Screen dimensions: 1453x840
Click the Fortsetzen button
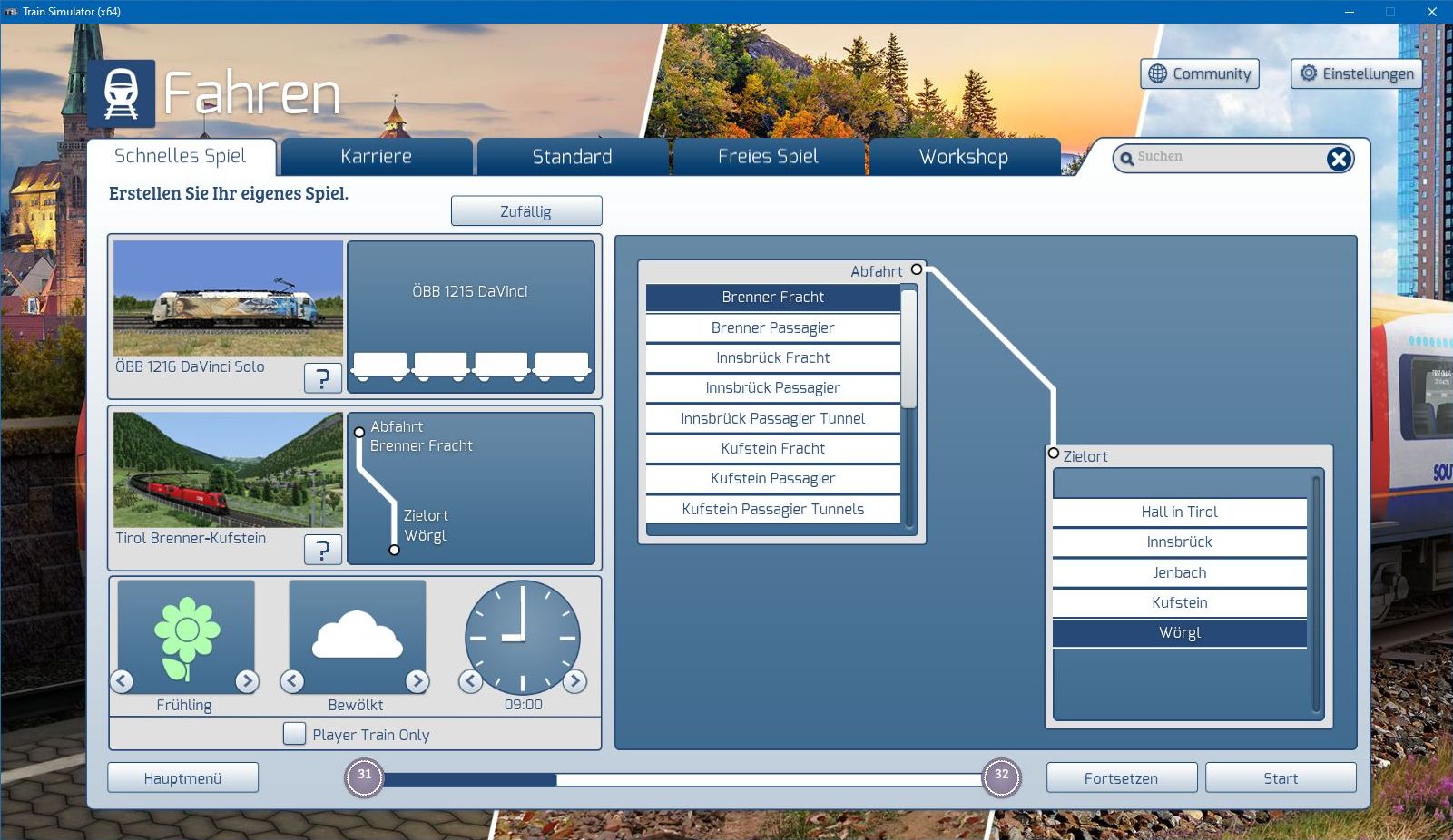1122,778
